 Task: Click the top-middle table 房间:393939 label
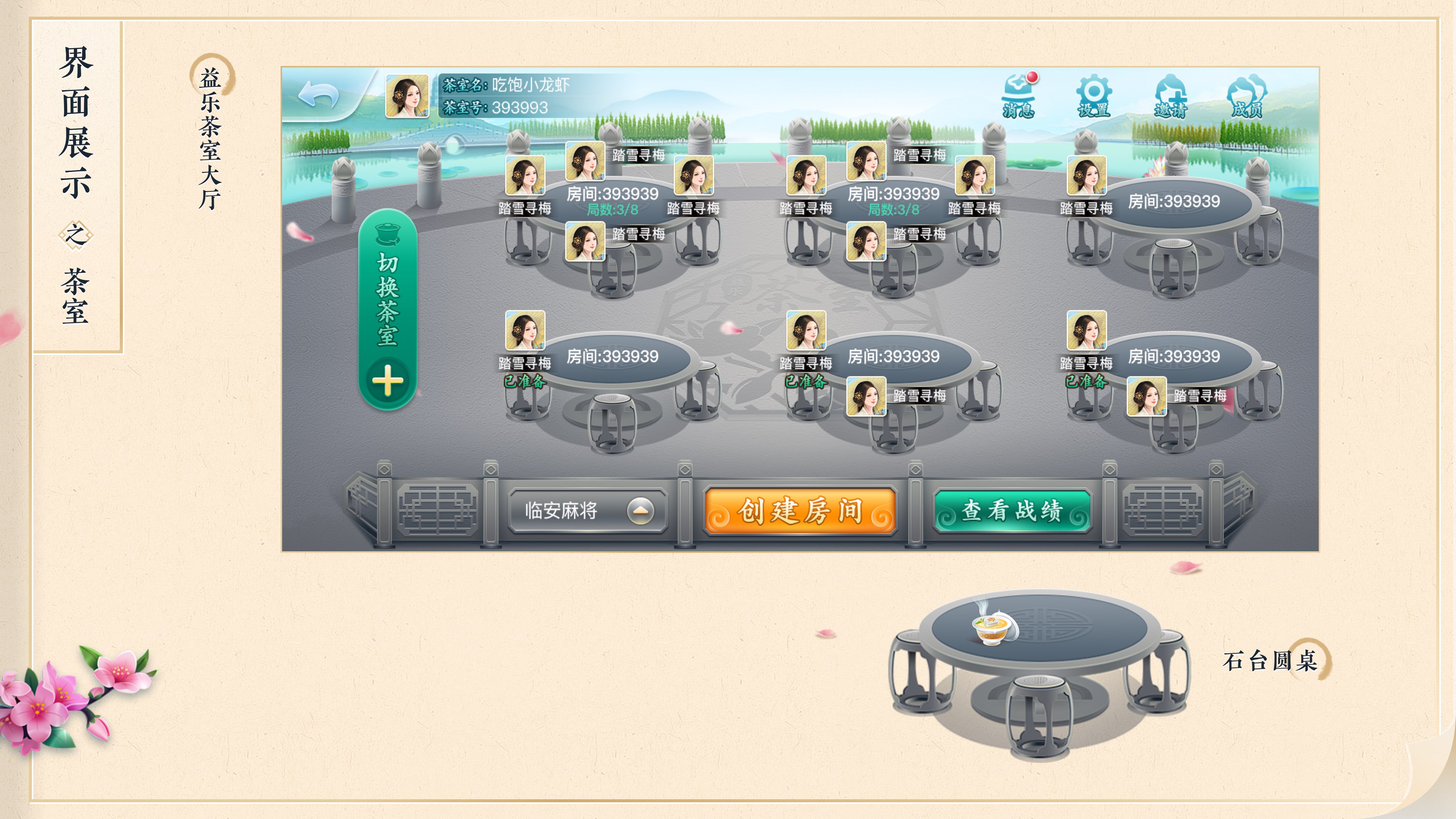pos(893,194)
